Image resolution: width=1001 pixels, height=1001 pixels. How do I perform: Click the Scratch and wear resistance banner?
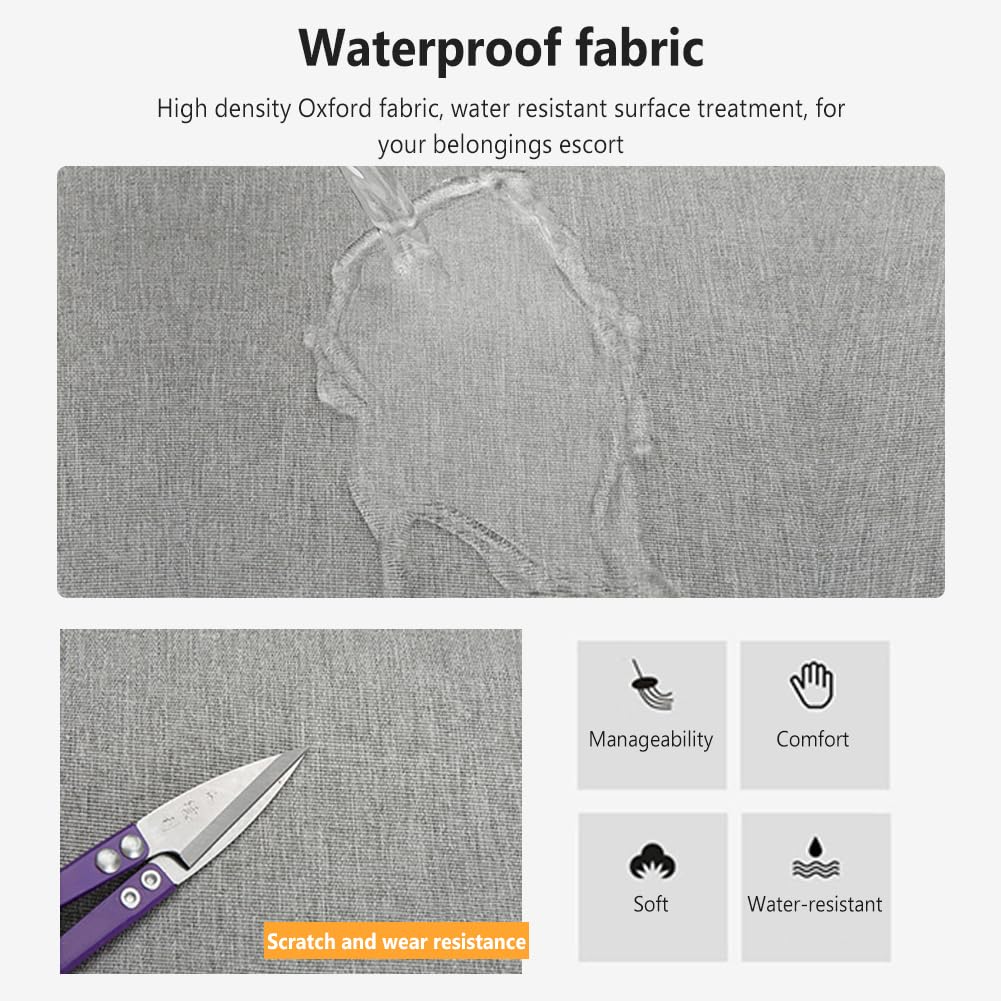pyautogui.click(x=396, y=941)
